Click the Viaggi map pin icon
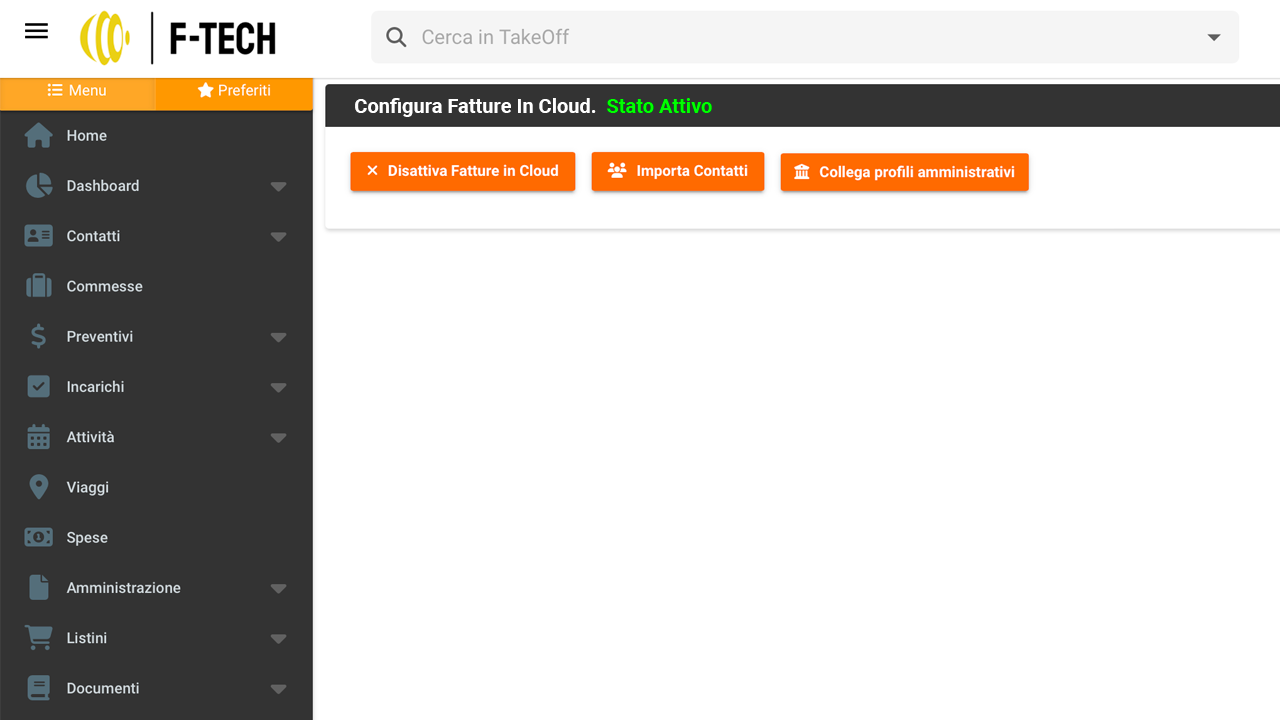Screen dimensions: 1280x720 [x=39, y=487]
